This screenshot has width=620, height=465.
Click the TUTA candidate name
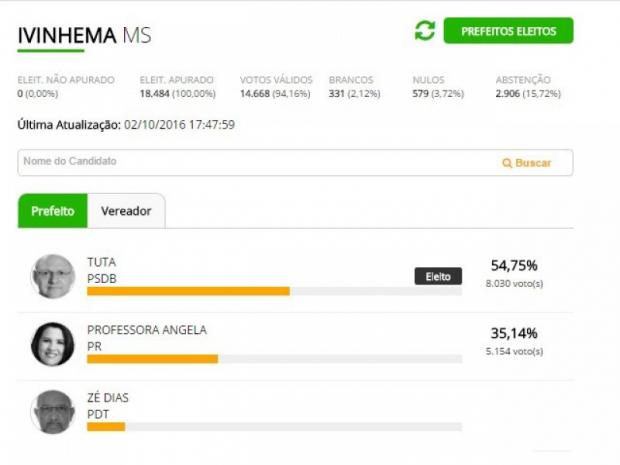(x=102, y=262)
